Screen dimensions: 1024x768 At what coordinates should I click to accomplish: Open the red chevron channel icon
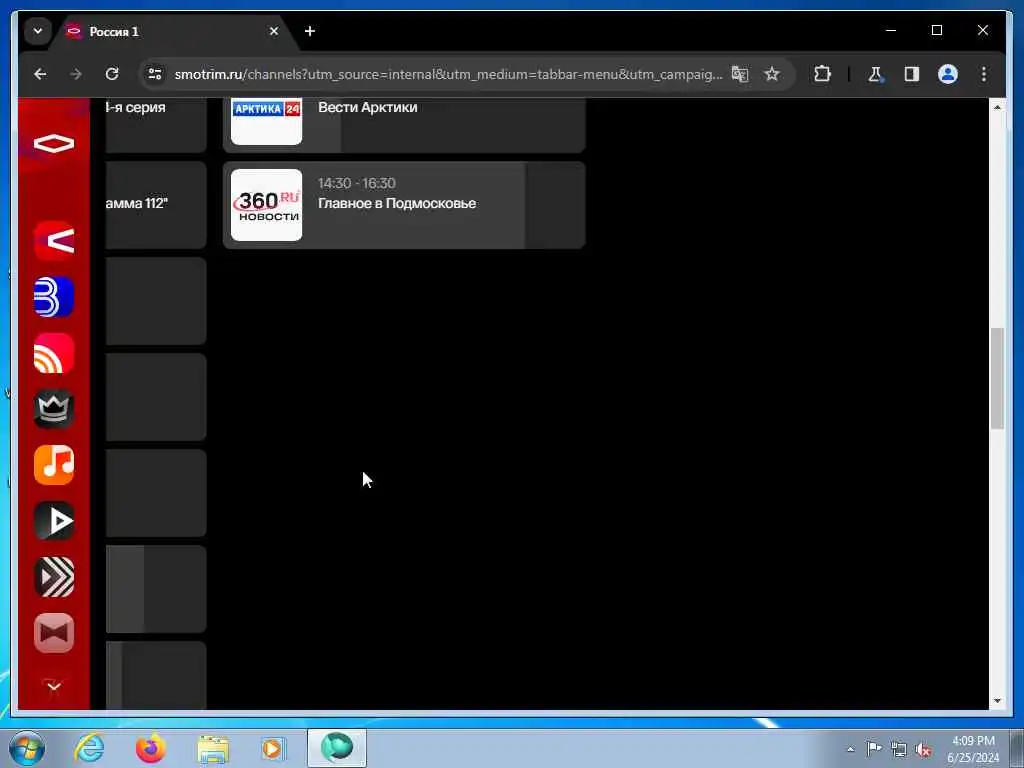(54, 241)
